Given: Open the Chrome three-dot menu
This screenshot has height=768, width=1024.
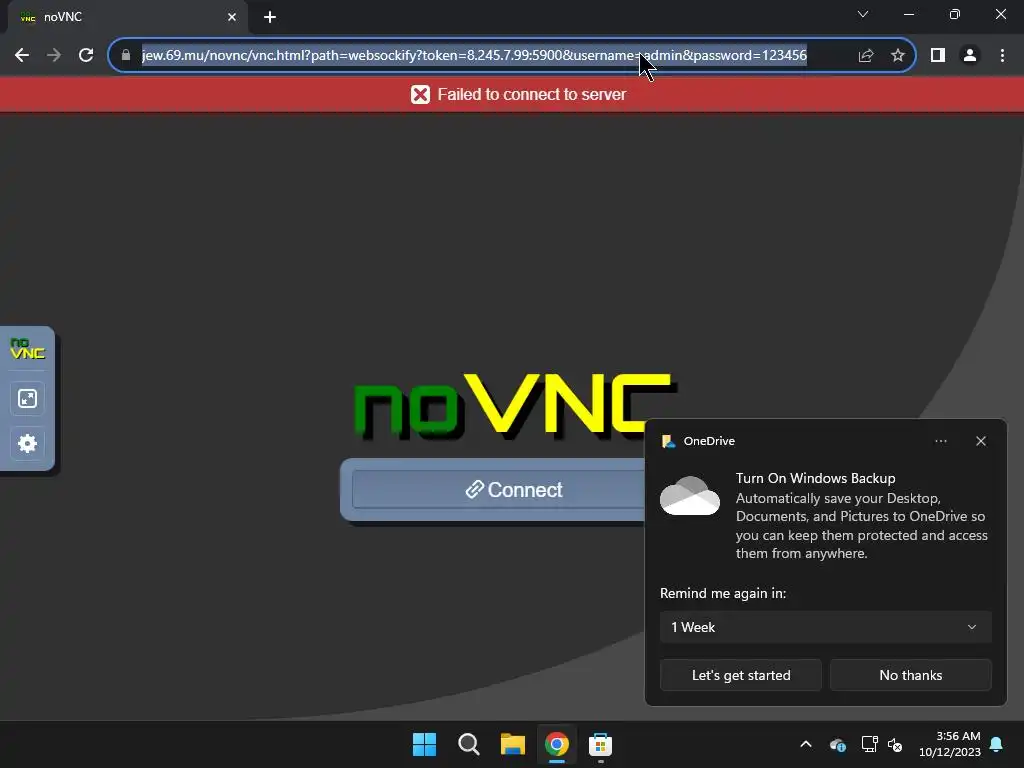Looking at the screenshot, I should pyautogui.click(x=1002, y=56).
